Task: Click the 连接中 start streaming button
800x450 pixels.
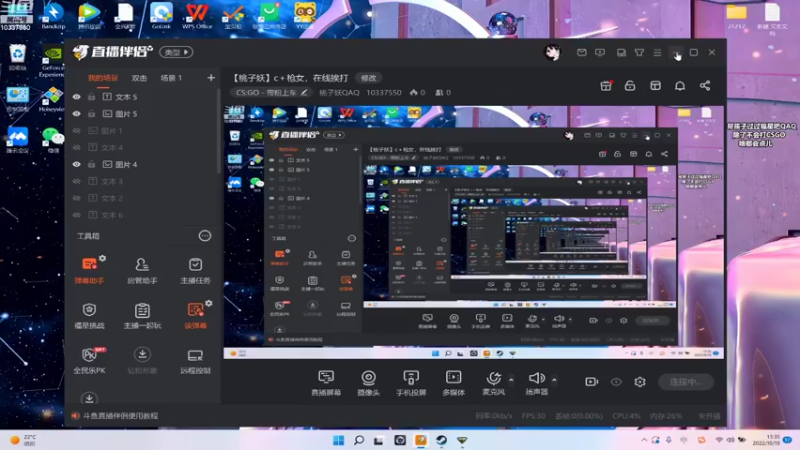Action: [x=686, y=382]
